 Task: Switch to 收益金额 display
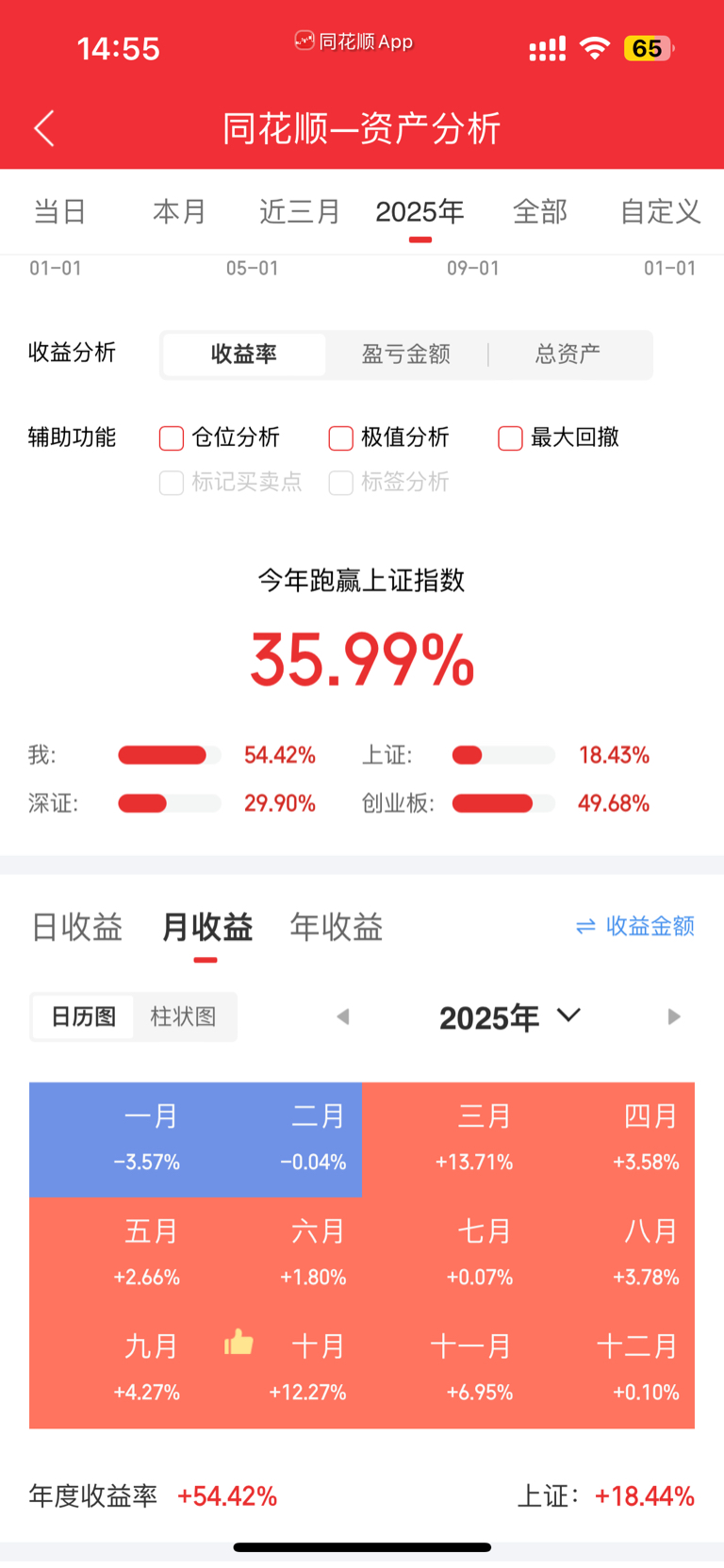[x=650, y=927]
